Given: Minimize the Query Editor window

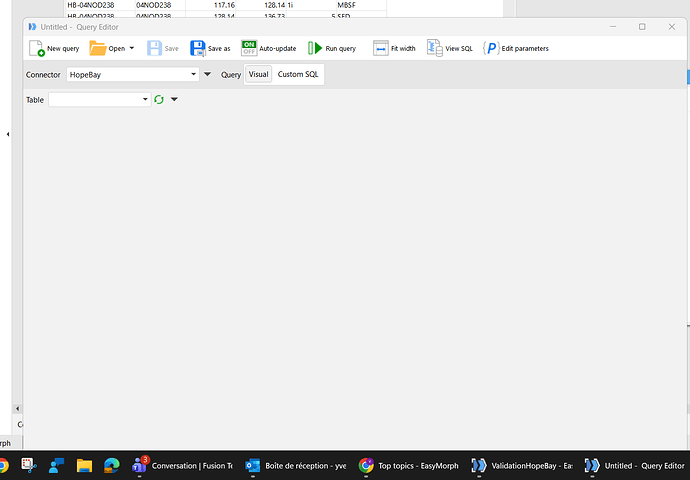Looking at the screenshot, I should pos(613,27).
